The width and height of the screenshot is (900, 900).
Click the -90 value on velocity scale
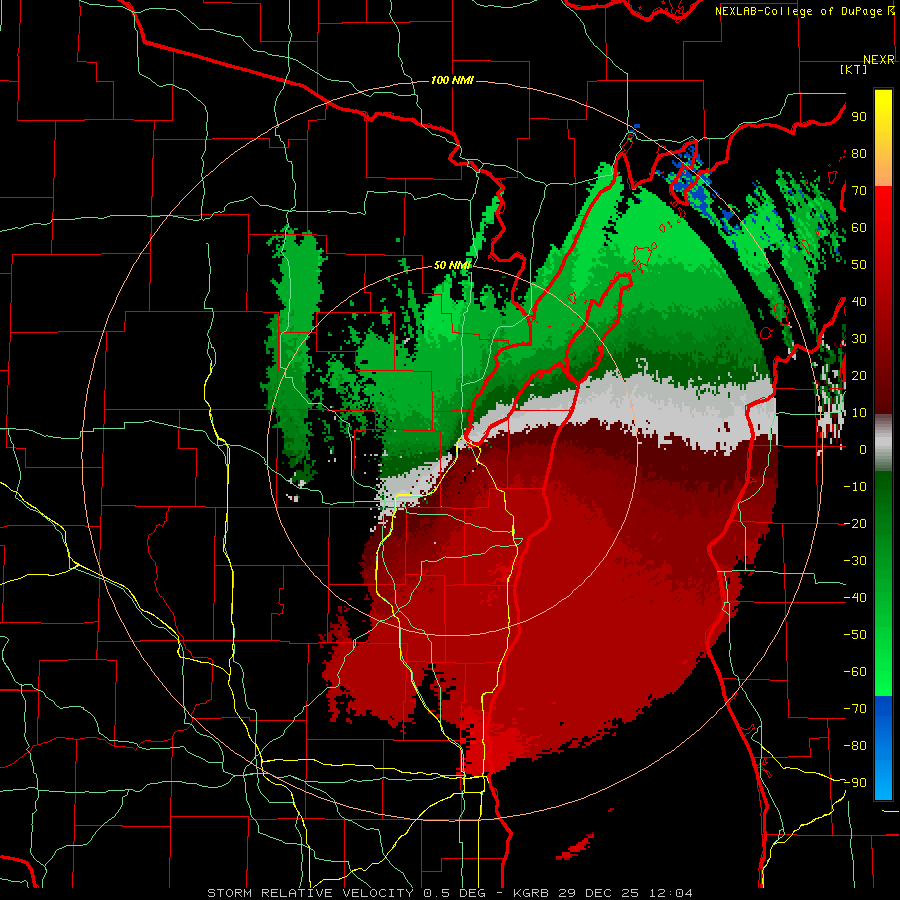855,783
